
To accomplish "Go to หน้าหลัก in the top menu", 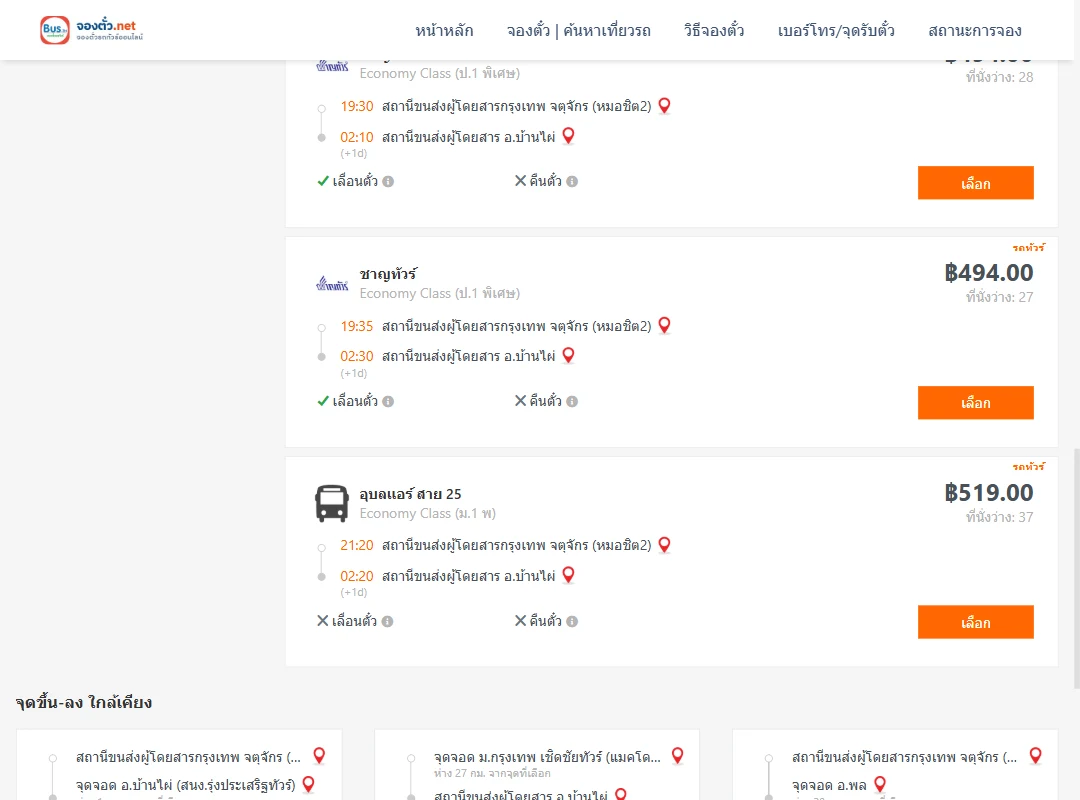I will (444, 30).
